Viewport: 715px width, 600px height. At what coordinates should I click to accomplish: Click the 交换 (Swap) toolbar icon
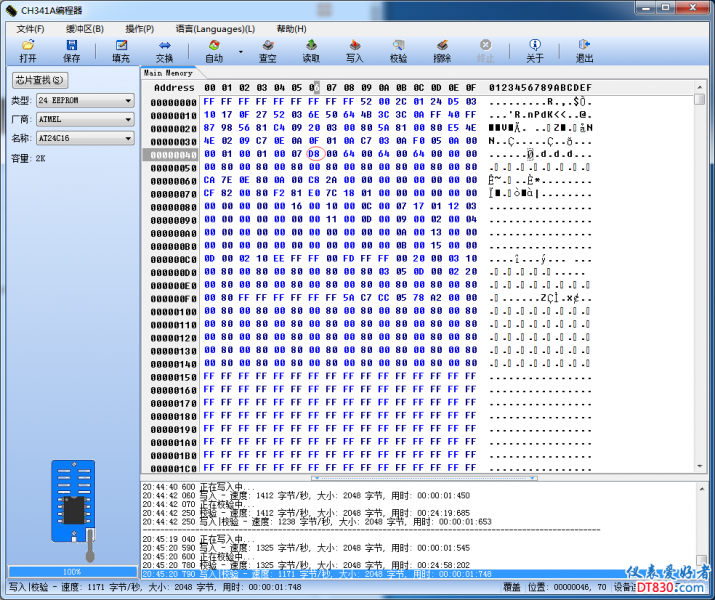164,51
